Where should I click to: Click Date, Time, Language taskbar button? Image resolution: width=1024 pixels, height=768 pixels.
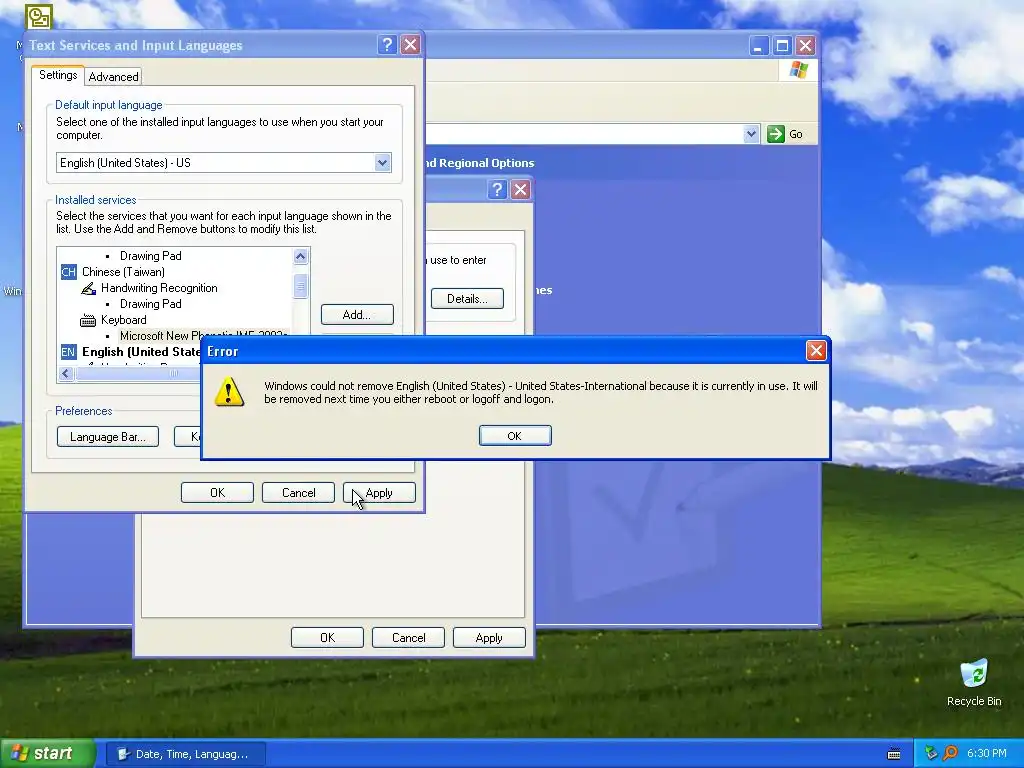(185, 754)
